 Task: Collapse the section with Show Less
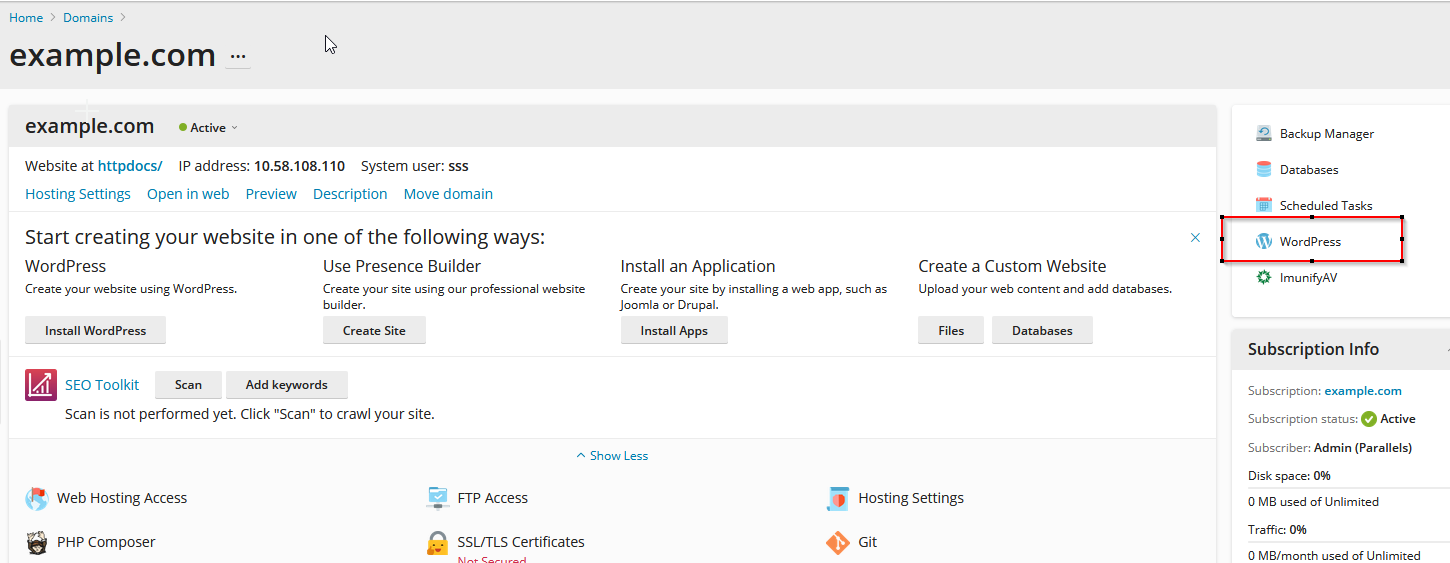pos(612,456)
